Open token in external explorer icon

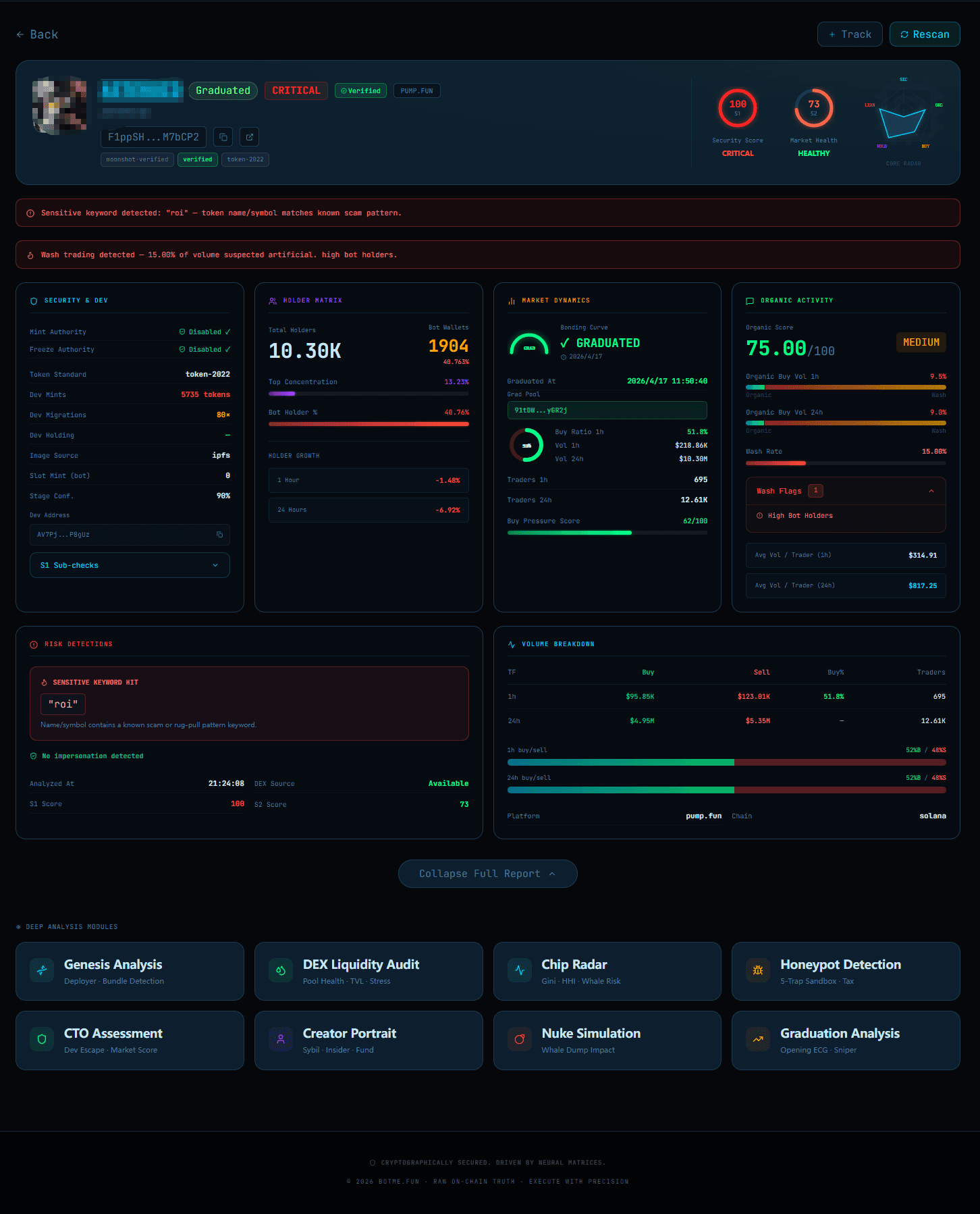click(x=249, y=137)
